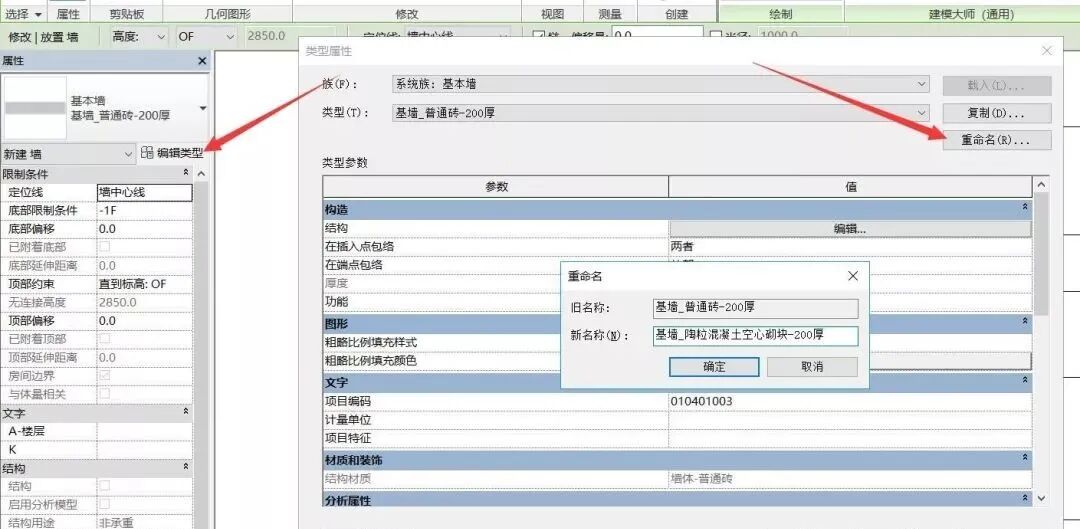Toggle the 与体量相关 checkbox
Screen dimensions: 1080x529
[x=105, y=394]
